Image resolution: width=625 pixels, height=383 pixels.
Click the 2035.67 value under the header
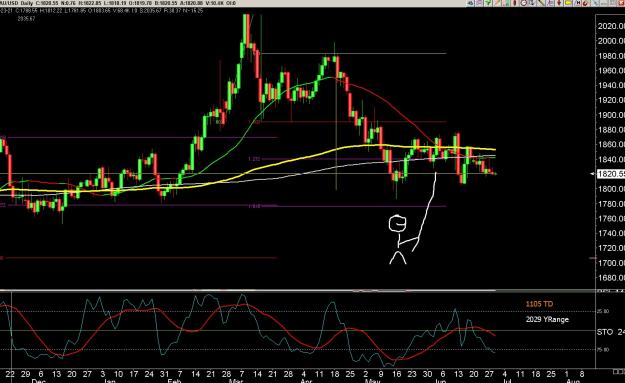point(26,18)
